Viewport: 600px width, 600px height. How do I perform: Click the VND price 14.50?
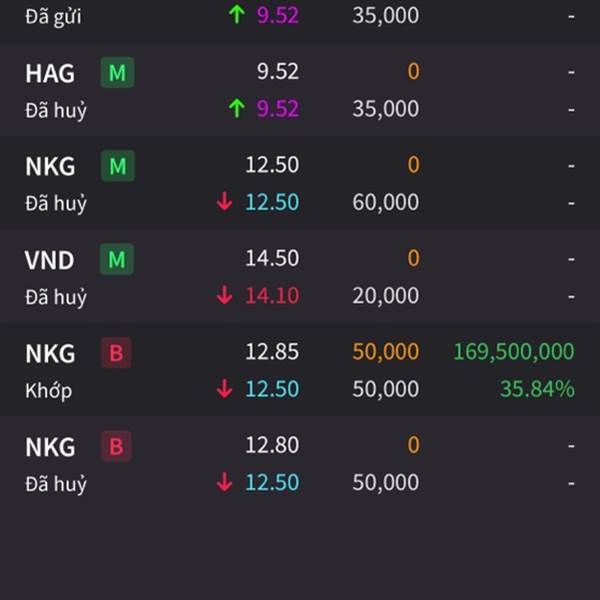click(272, 258)
